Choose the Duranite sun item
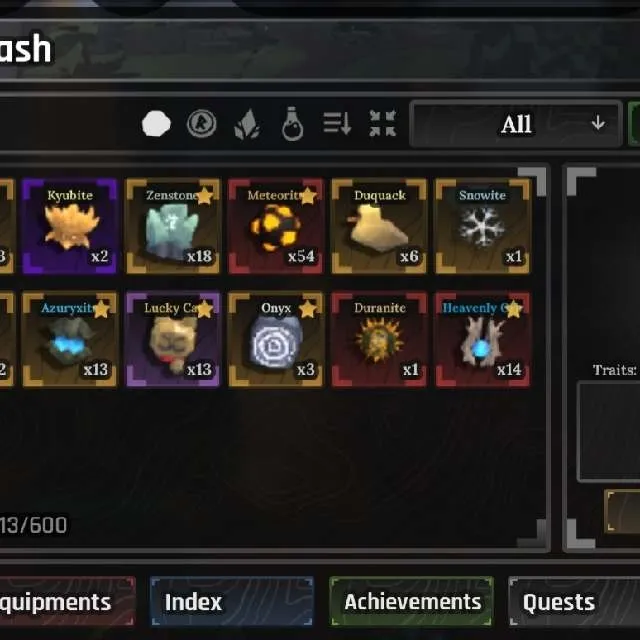This screenshot has width=640, height=640. pyautogui.click(x=380, y=339)
